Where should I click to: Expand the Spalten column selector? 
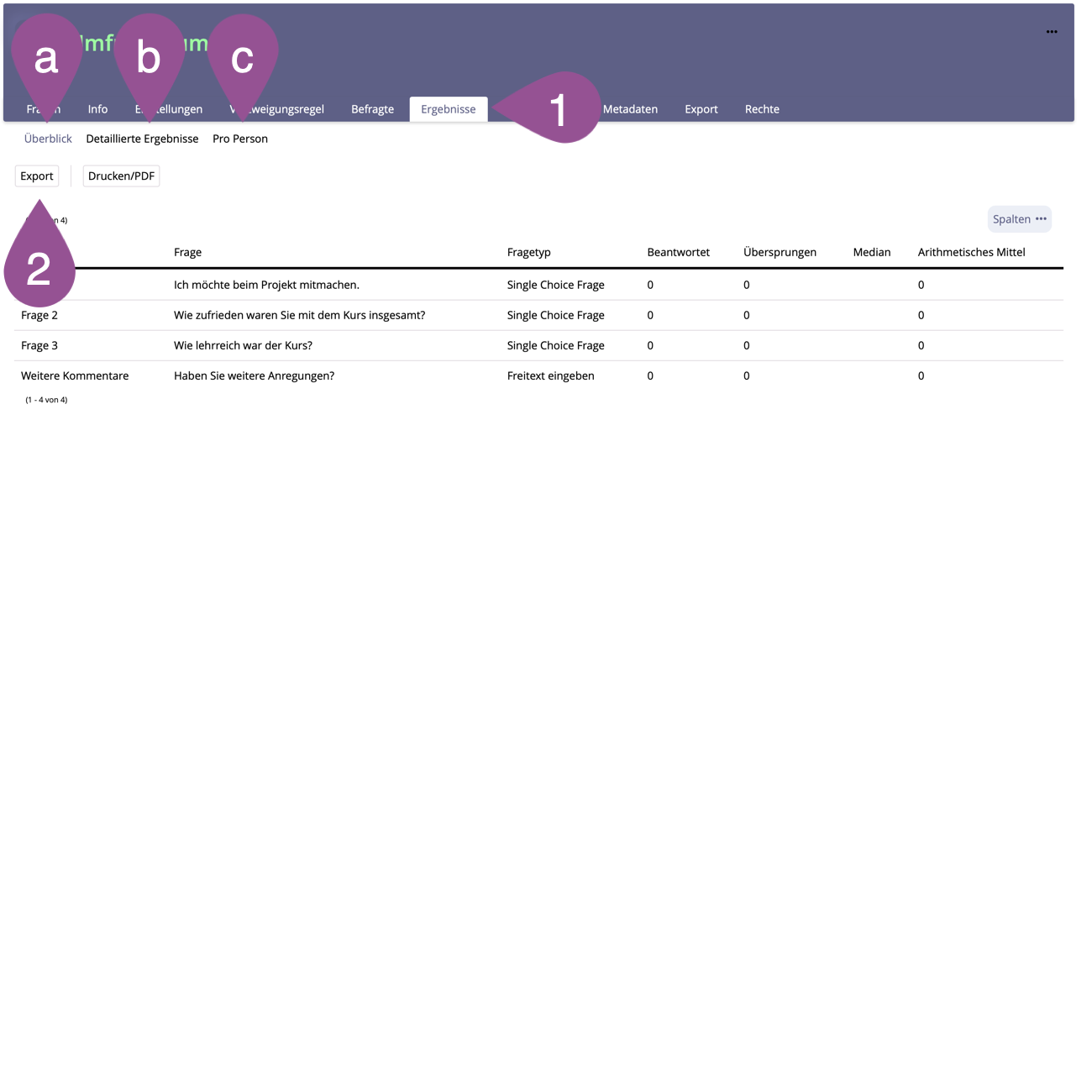[x=1019, y=219]
